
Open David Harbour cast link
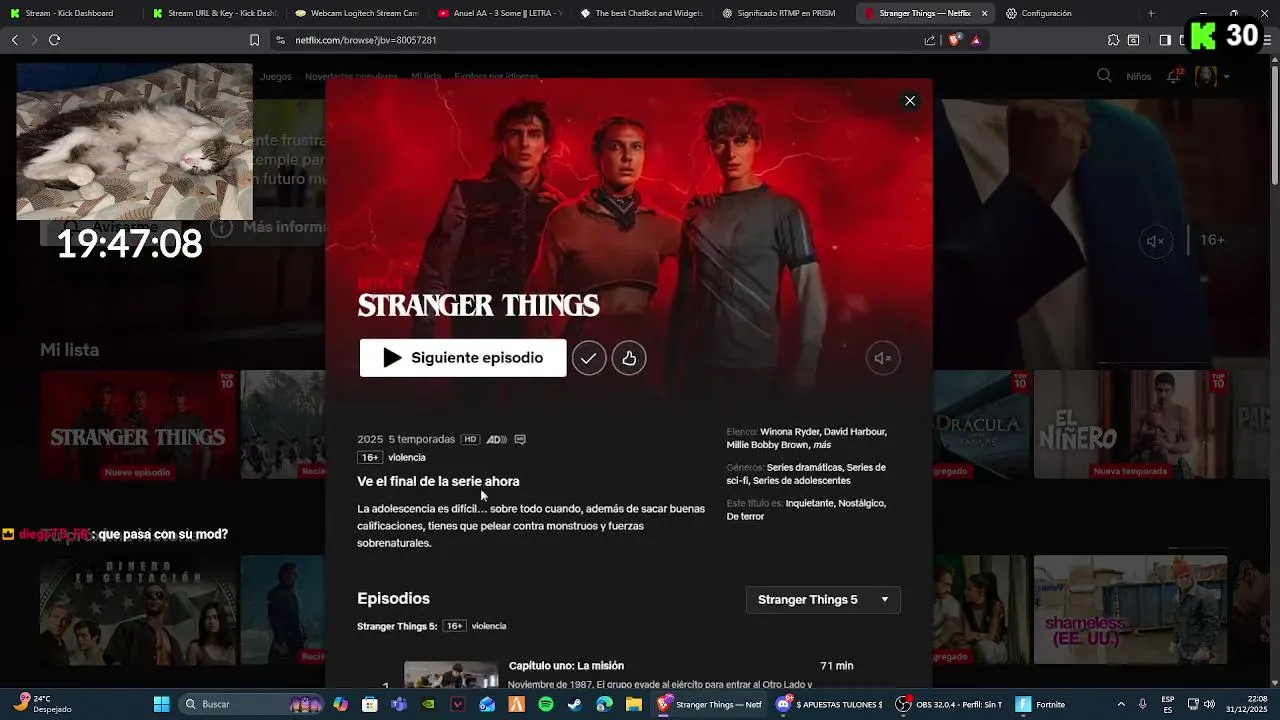[x=855, y=432]
